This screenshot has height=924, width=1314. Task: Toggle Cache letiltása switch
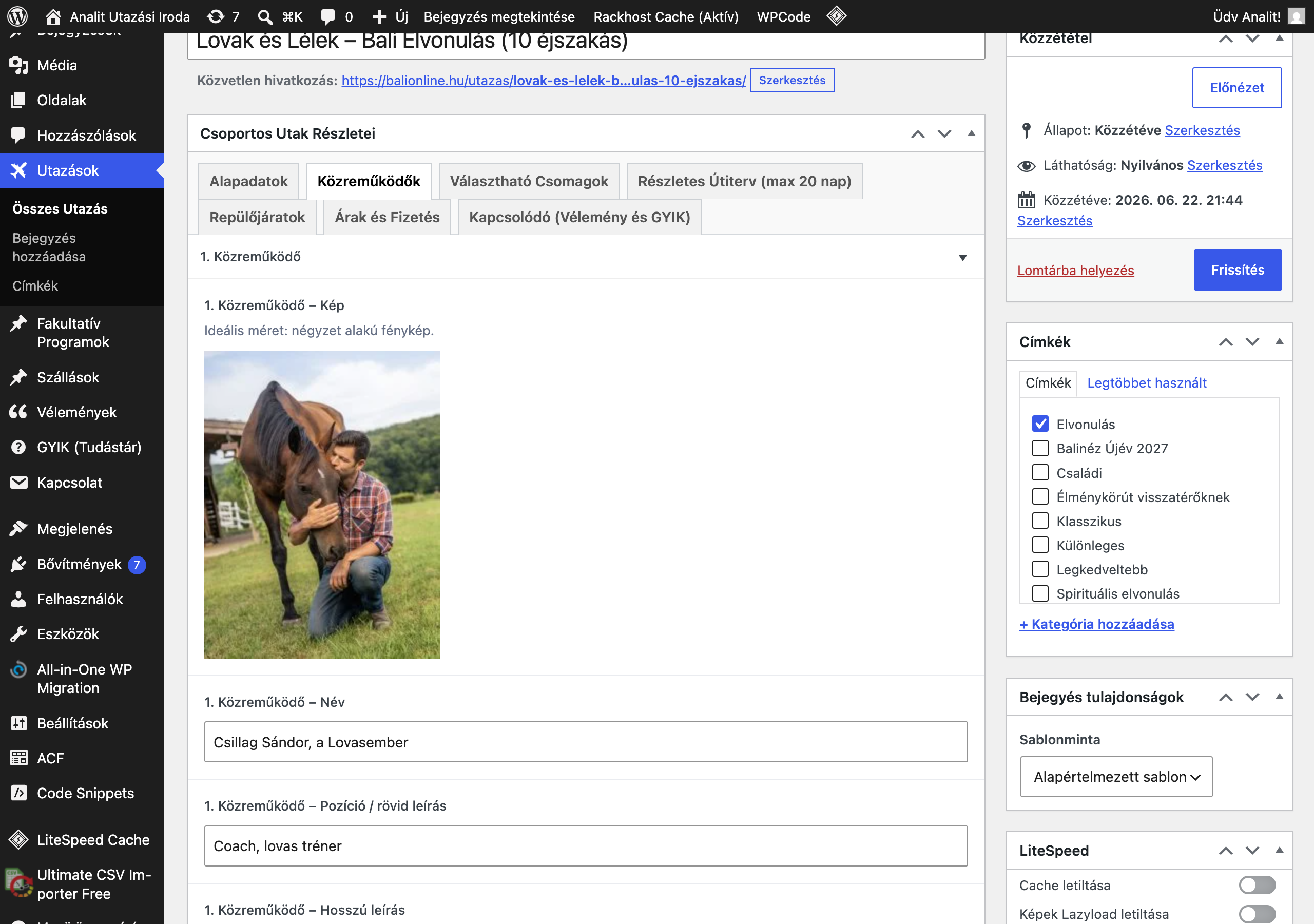point(1257,884)
